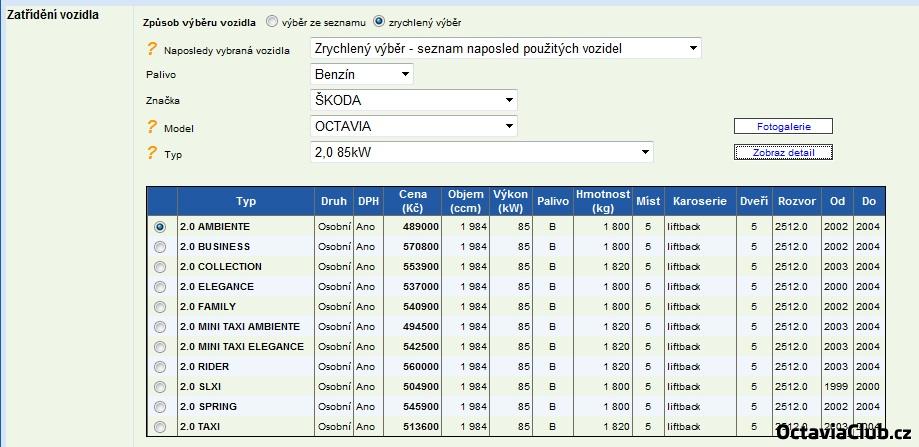Click the question mark icon beside Typ
Viewport: 919px width, 447px height.
coord(152,153)
